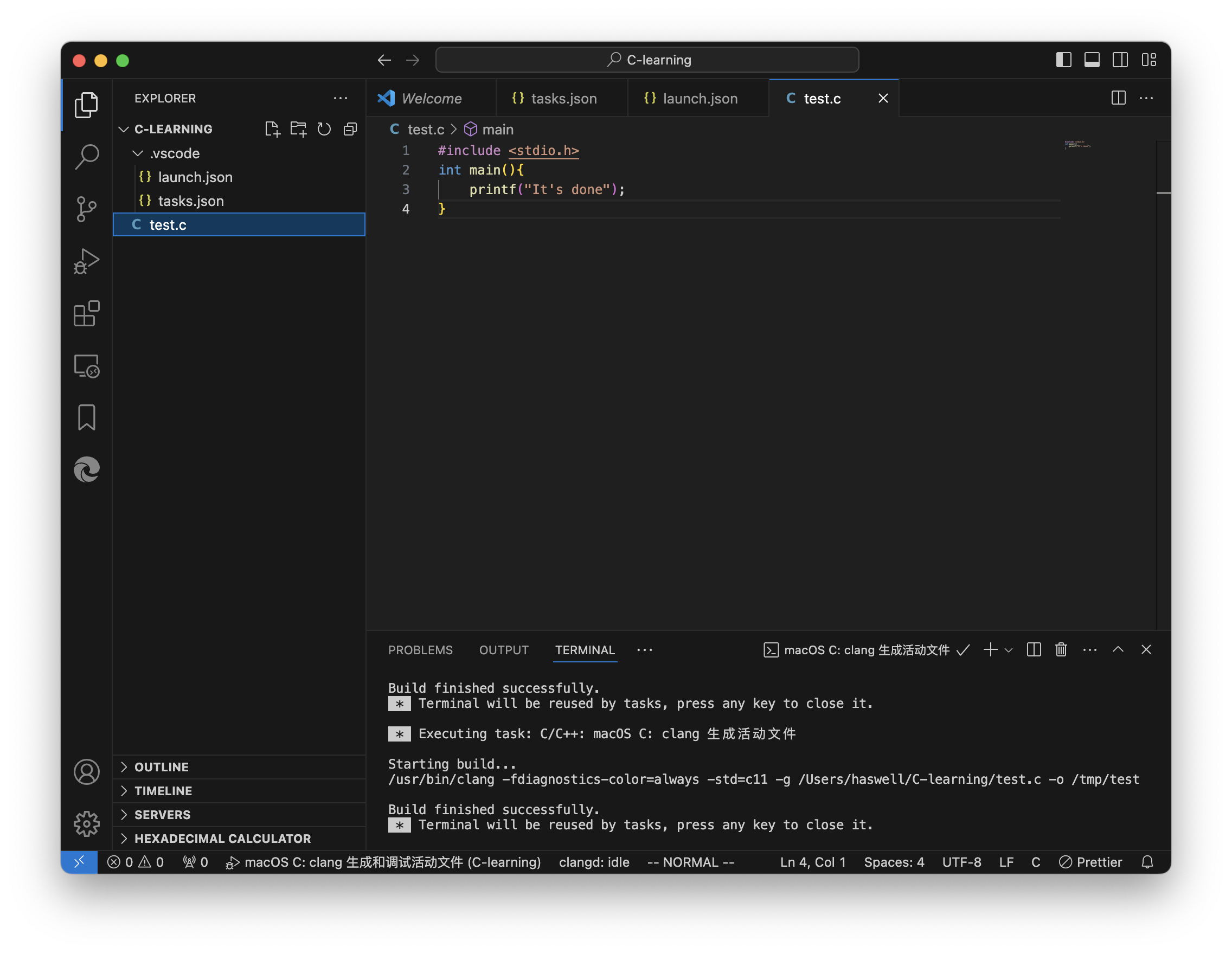Kill terminal using the trash icon
The image size is (1232, 954).
click(1061, 650)
